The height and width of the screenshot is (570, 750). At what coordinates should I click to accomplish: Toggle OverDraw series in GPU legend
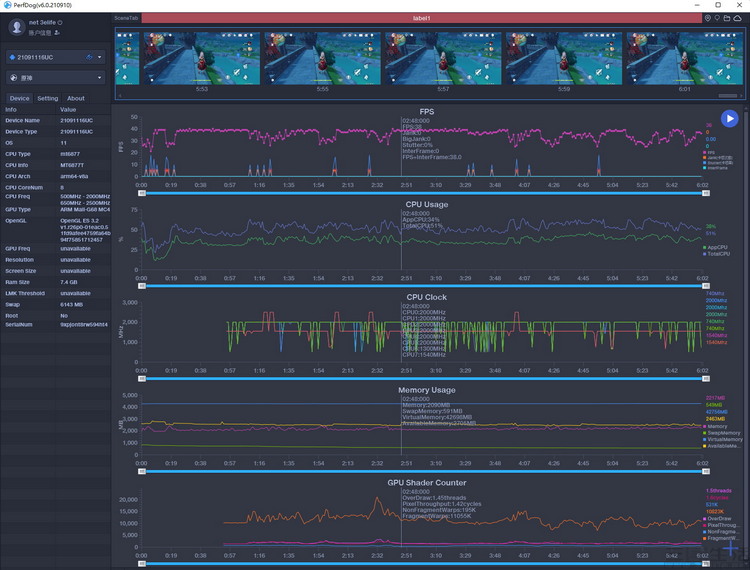click(717, 518)
